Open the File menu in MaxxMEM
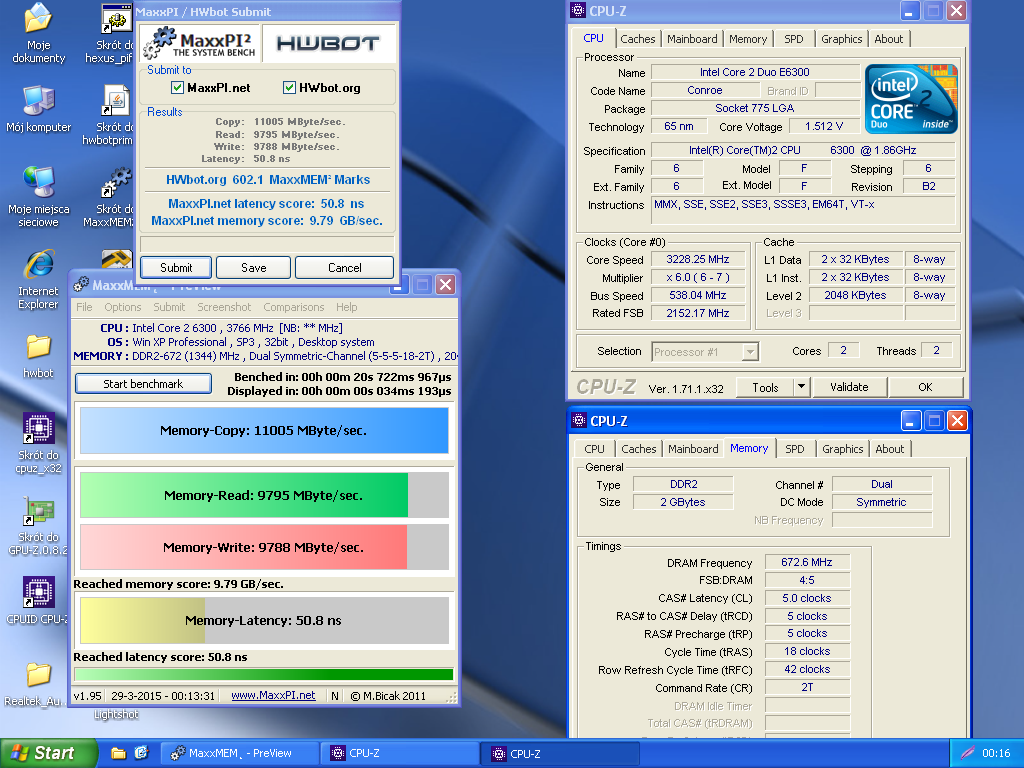This screenshot has height=768, width=1024. tap(84, 307)
